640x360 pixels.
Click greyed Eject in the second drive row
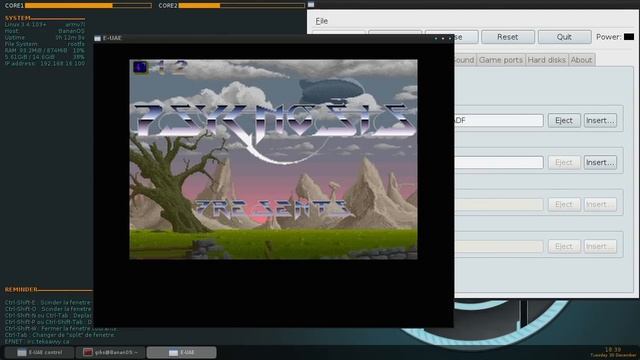click(564, 162)
